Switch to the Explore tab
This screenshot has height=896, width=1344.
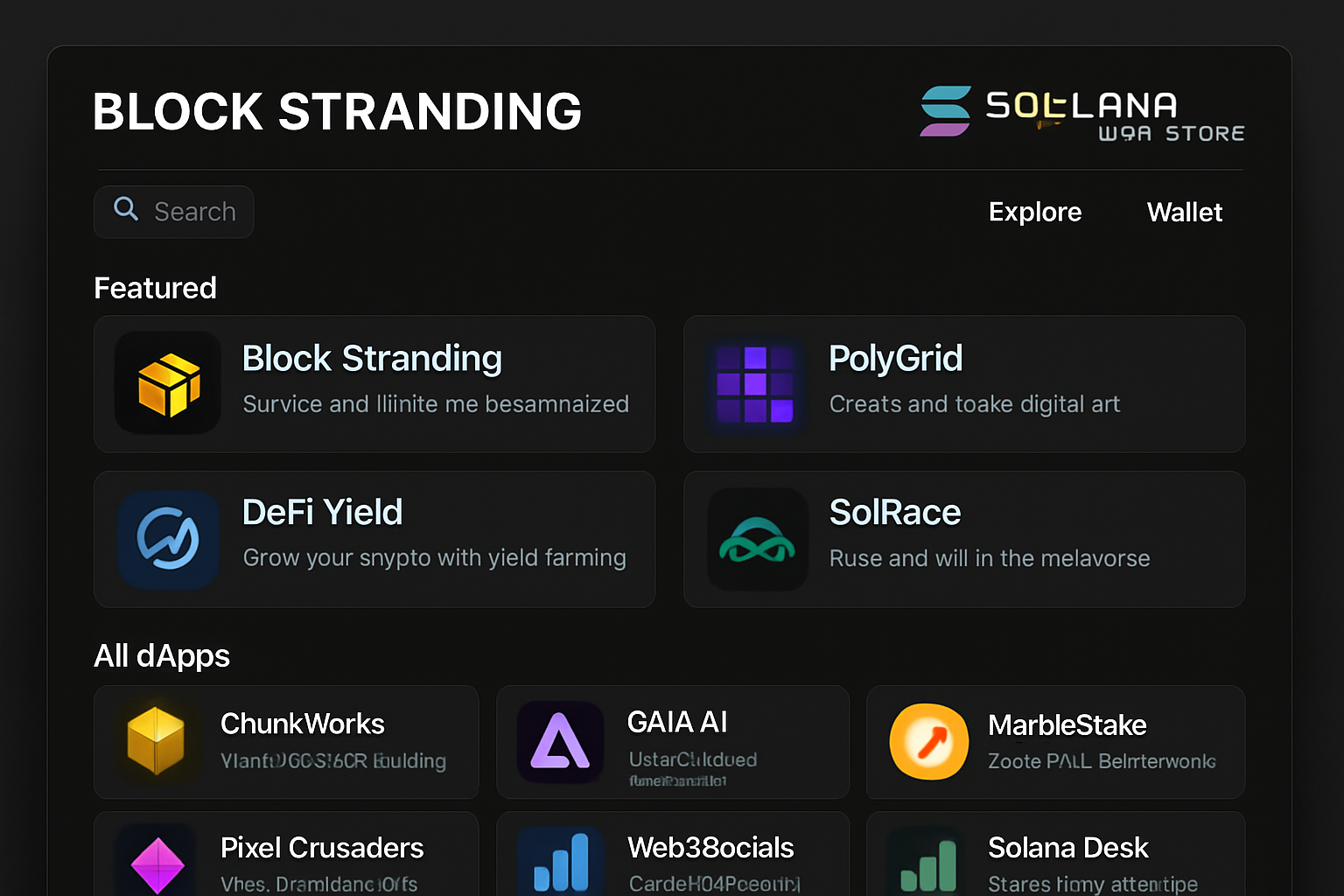point(1035,212)
